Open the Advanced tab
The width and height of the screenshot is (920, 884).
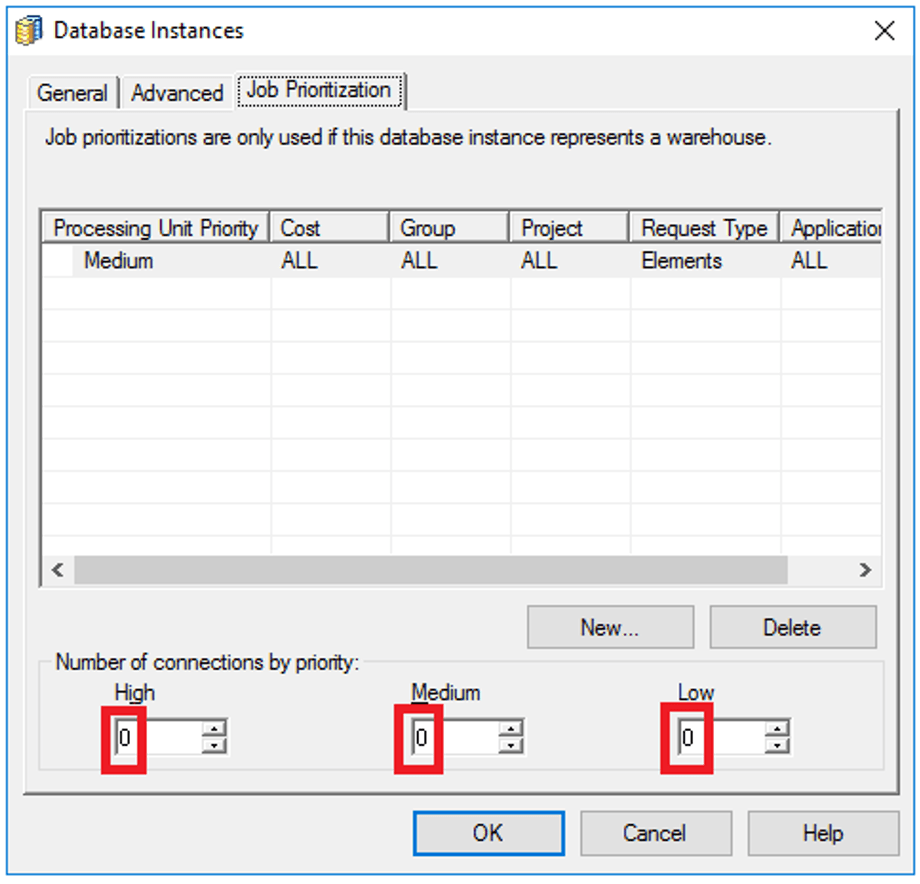177,93
